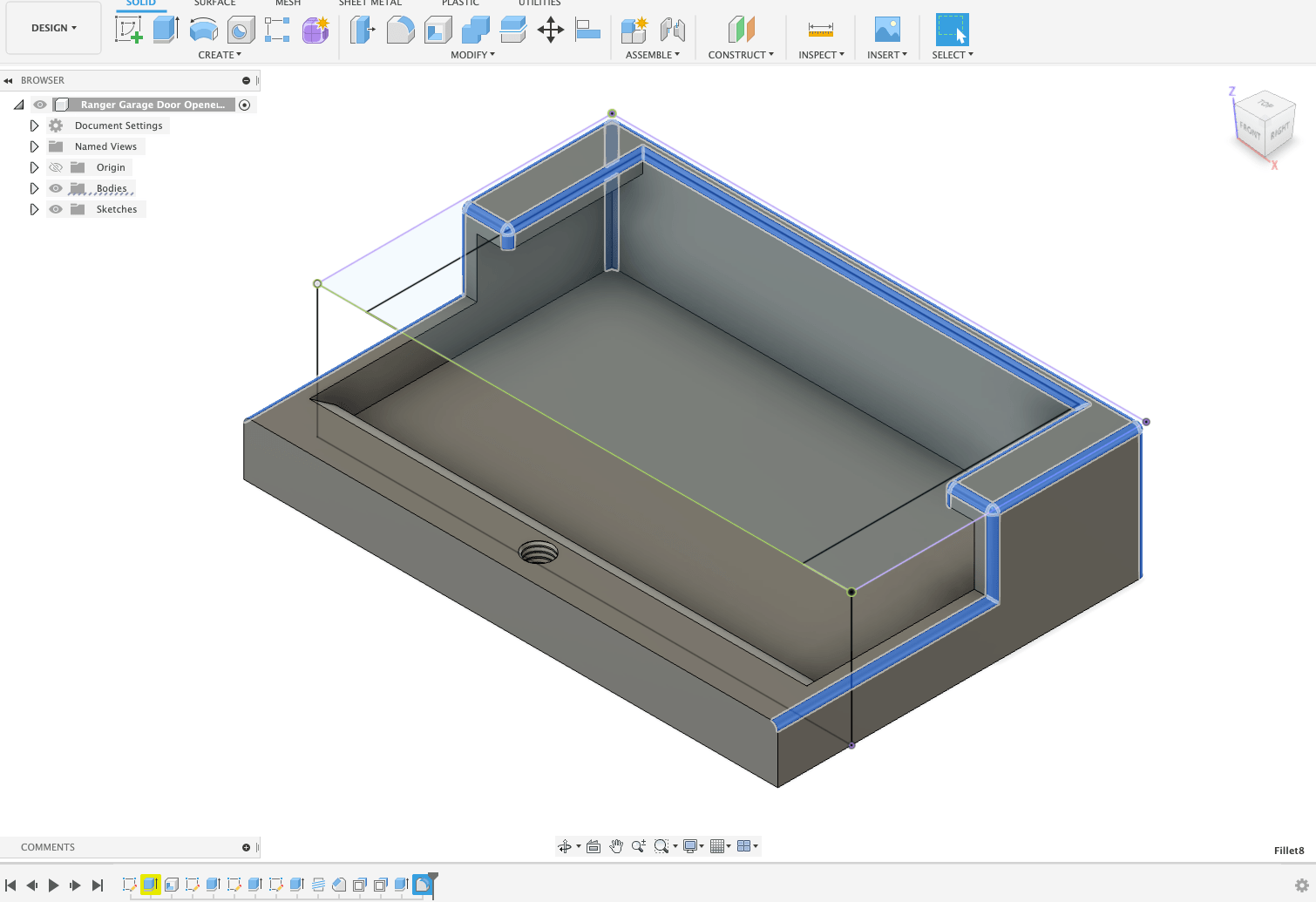Select the Offset Face tool

[512, 30]
